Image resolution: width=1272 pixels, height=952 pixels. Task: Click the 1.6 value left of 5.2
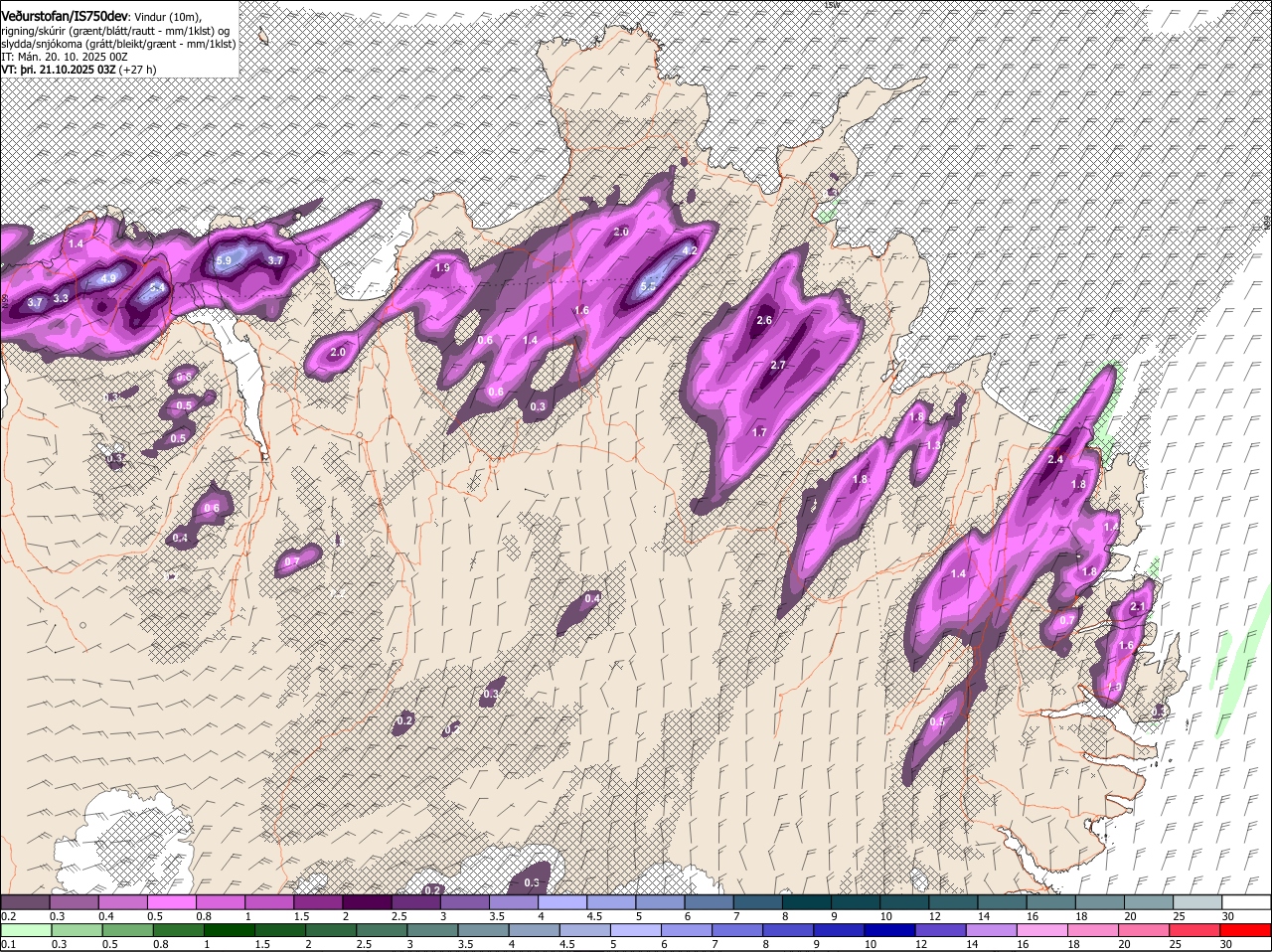[582, 311]
